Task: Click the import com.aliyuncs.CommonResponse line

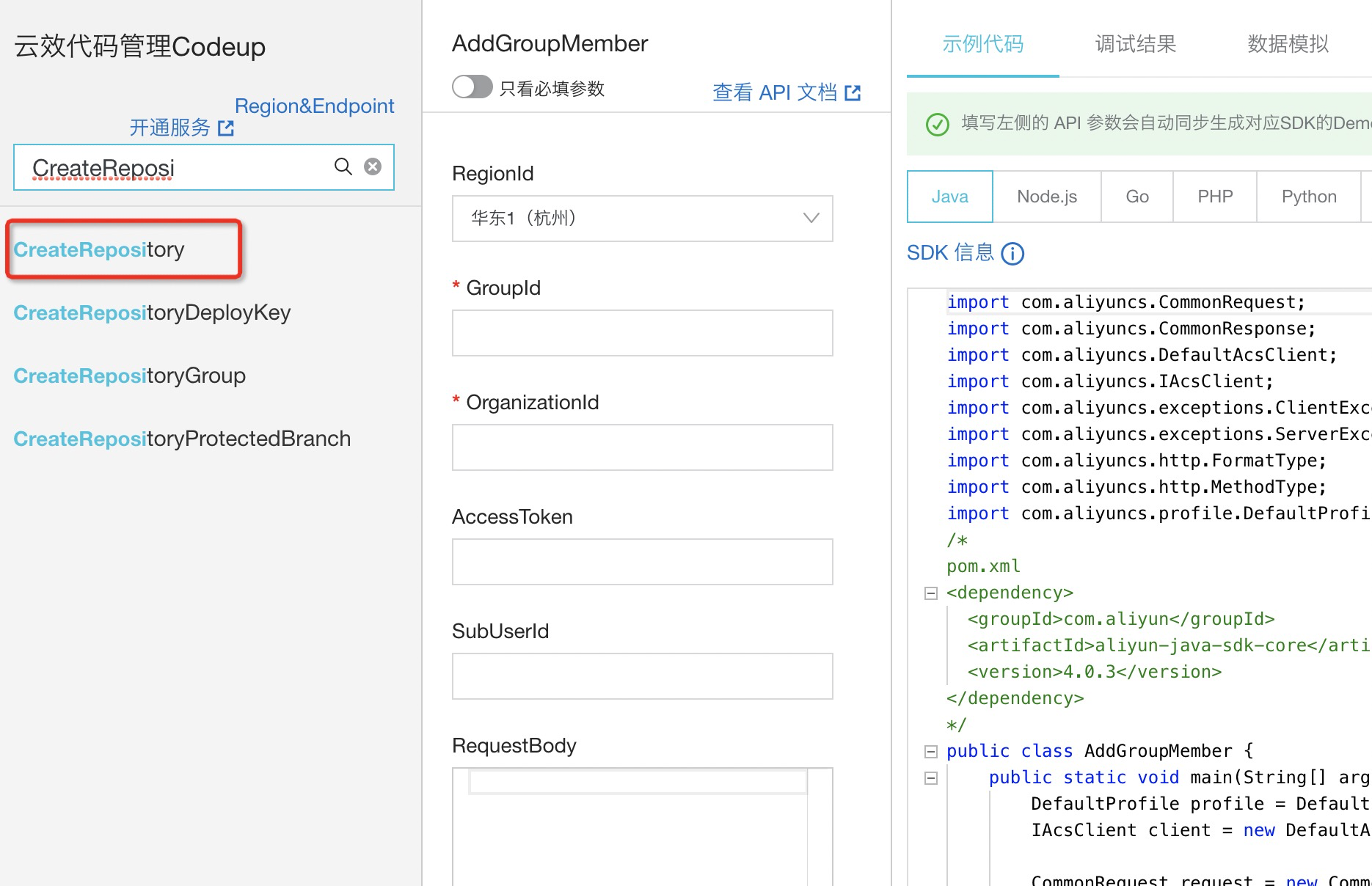Action: [1131, 329]
